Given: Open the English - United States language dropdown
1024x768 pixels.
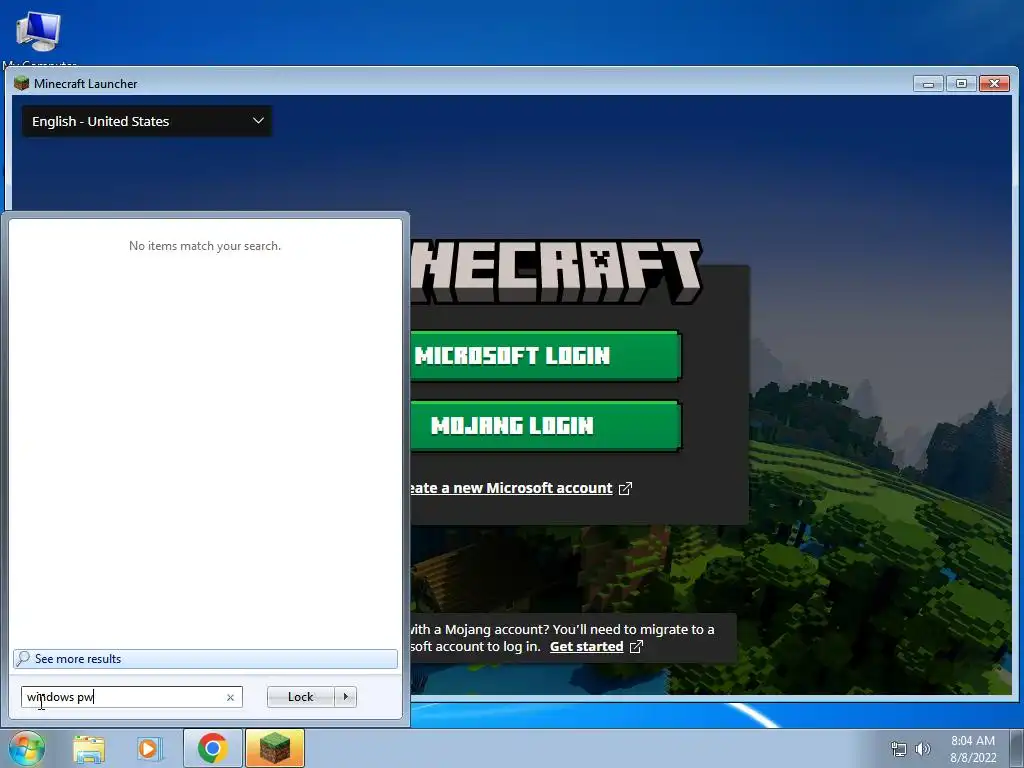Looking at the screenshot, I should click(147, 121).
